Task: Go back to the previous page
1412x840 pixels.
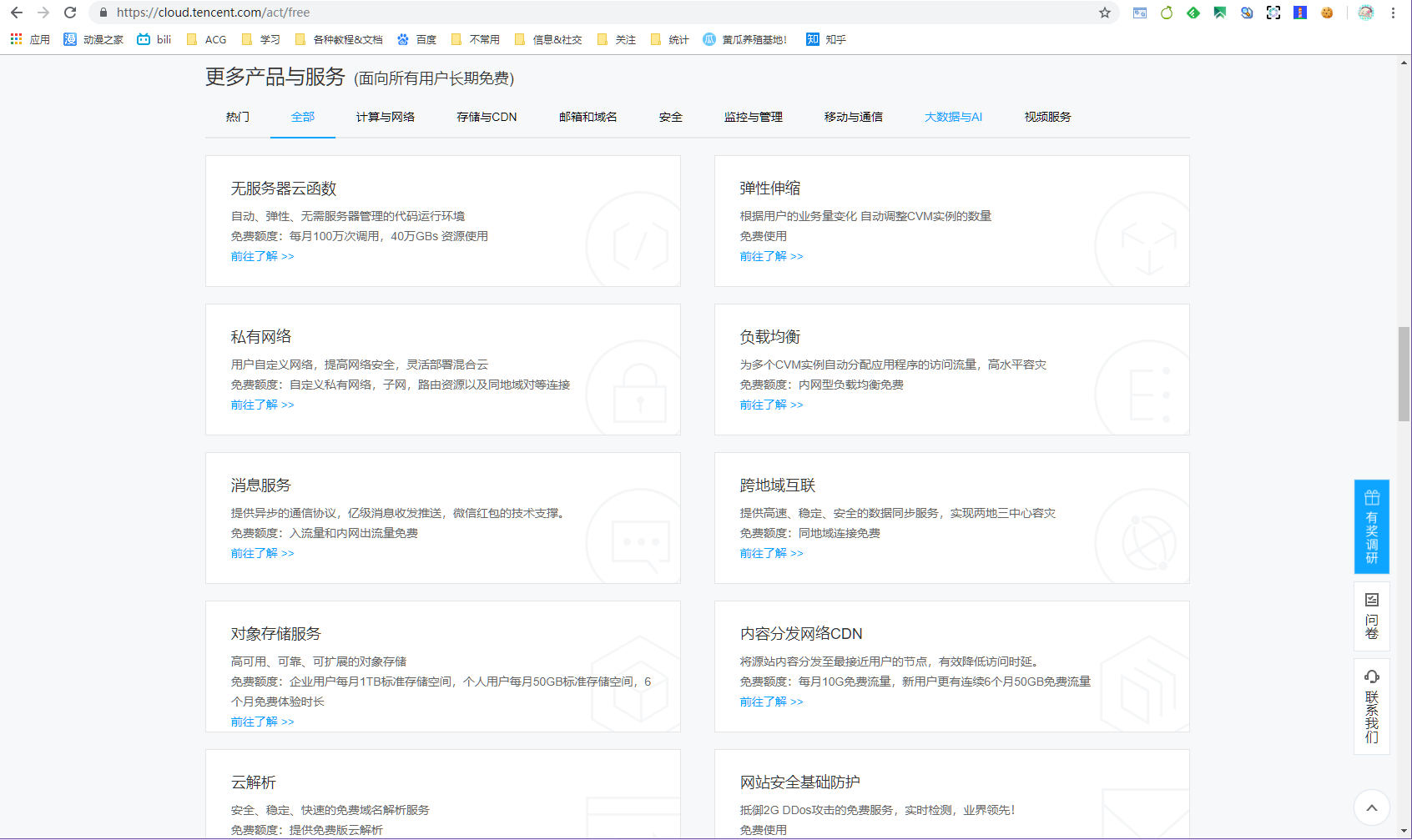Action: click(x=17, y=13)
